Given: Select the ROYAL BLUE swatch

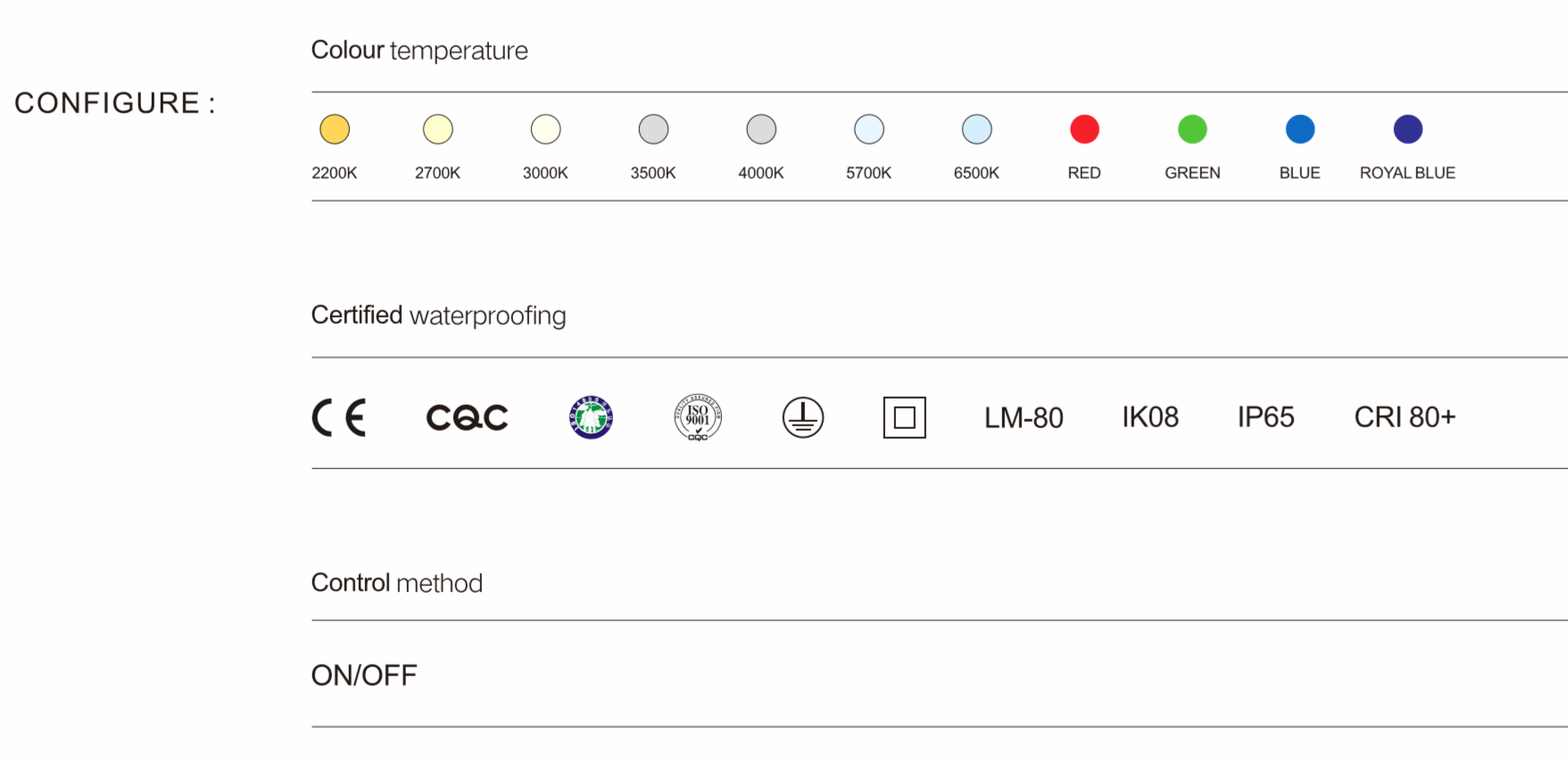Looking at the screenshot, I should point(1407,129).
